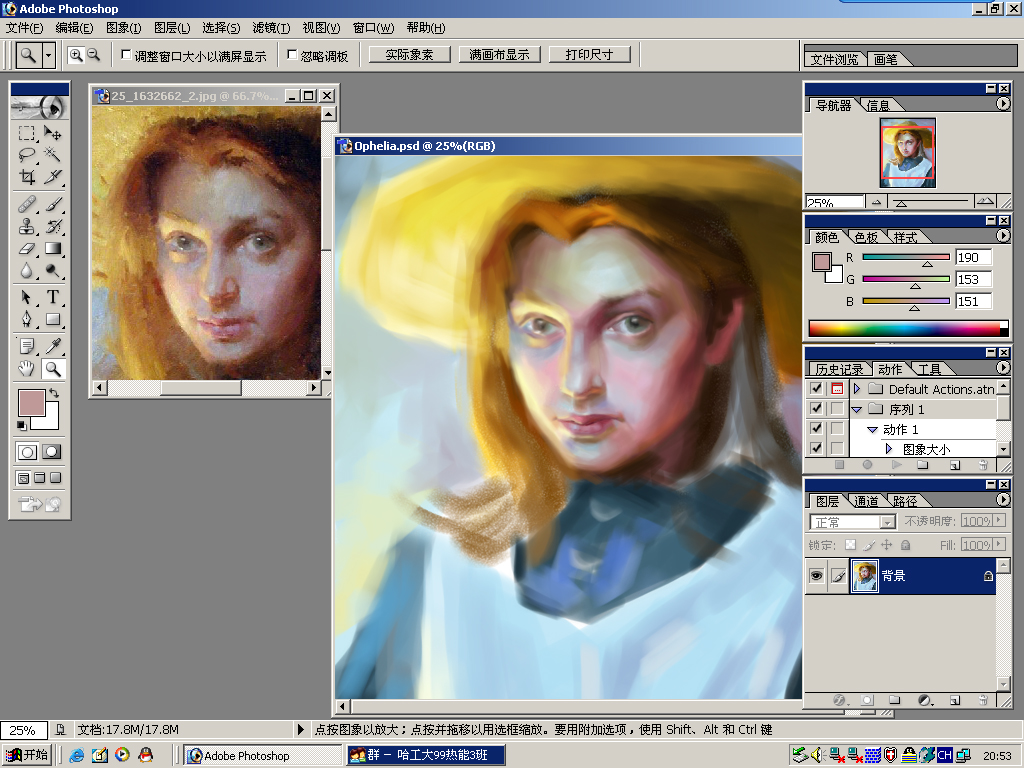Click the Adobe Photoshop taskbar button
The width and height of the screenshot is (1024, 768).
tap(263, 756)
